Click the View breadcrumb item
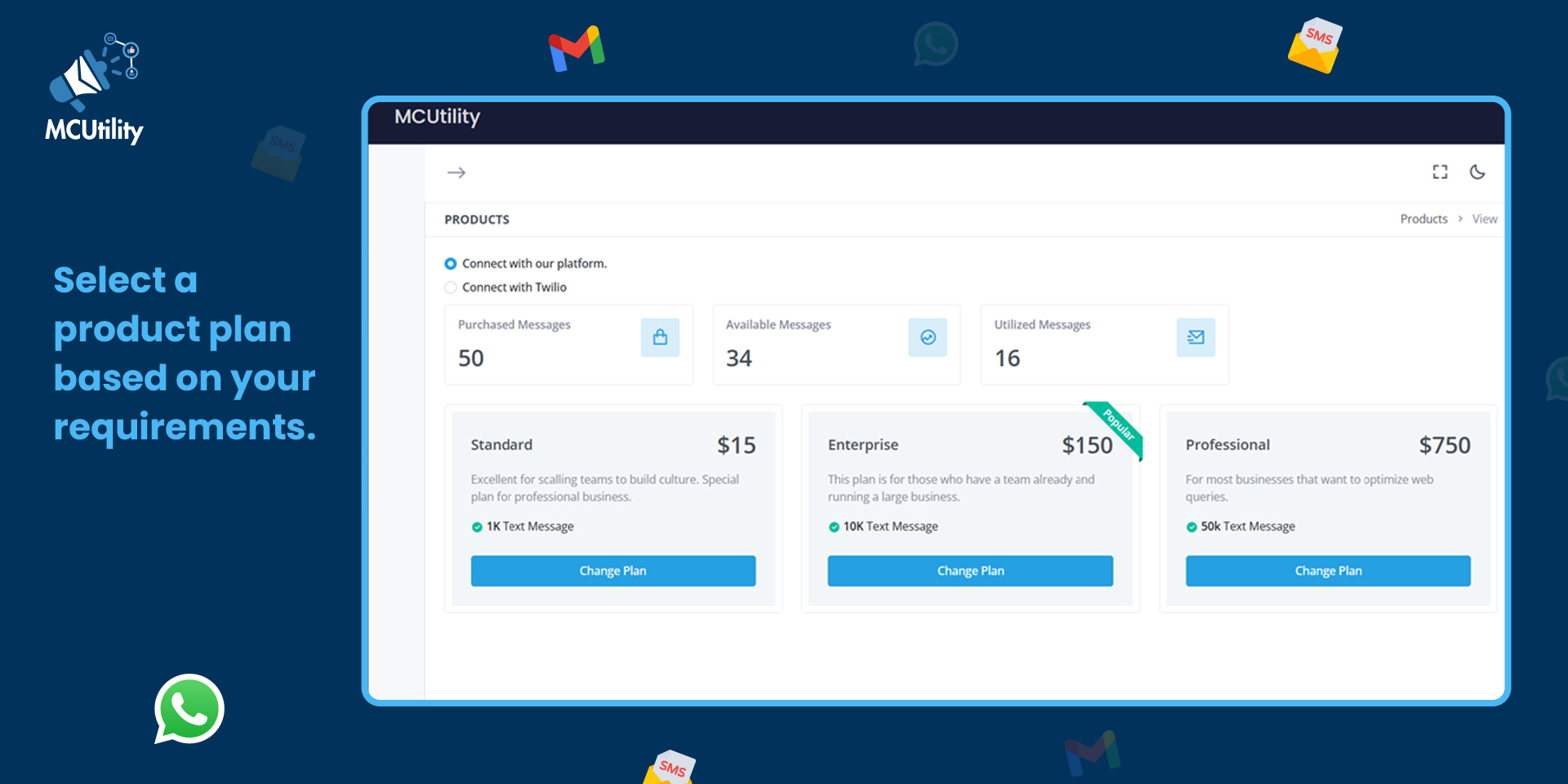The image size is (1568, 784). tap(1484, 219)
